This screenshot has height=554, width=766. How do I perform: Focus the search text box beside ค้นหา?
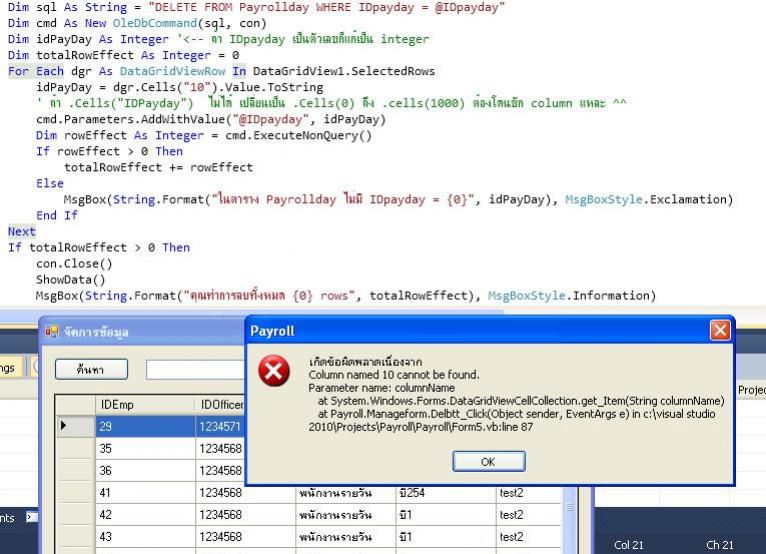click(x=195, y=370)
